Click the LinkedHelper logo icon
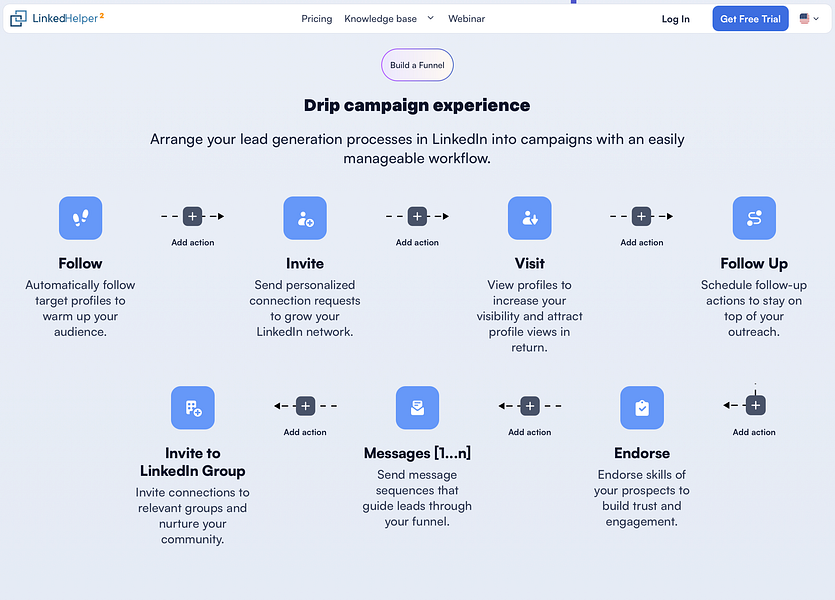Image resolution: width=835 pixels, height=600 pixels. (x=18, y=19)
